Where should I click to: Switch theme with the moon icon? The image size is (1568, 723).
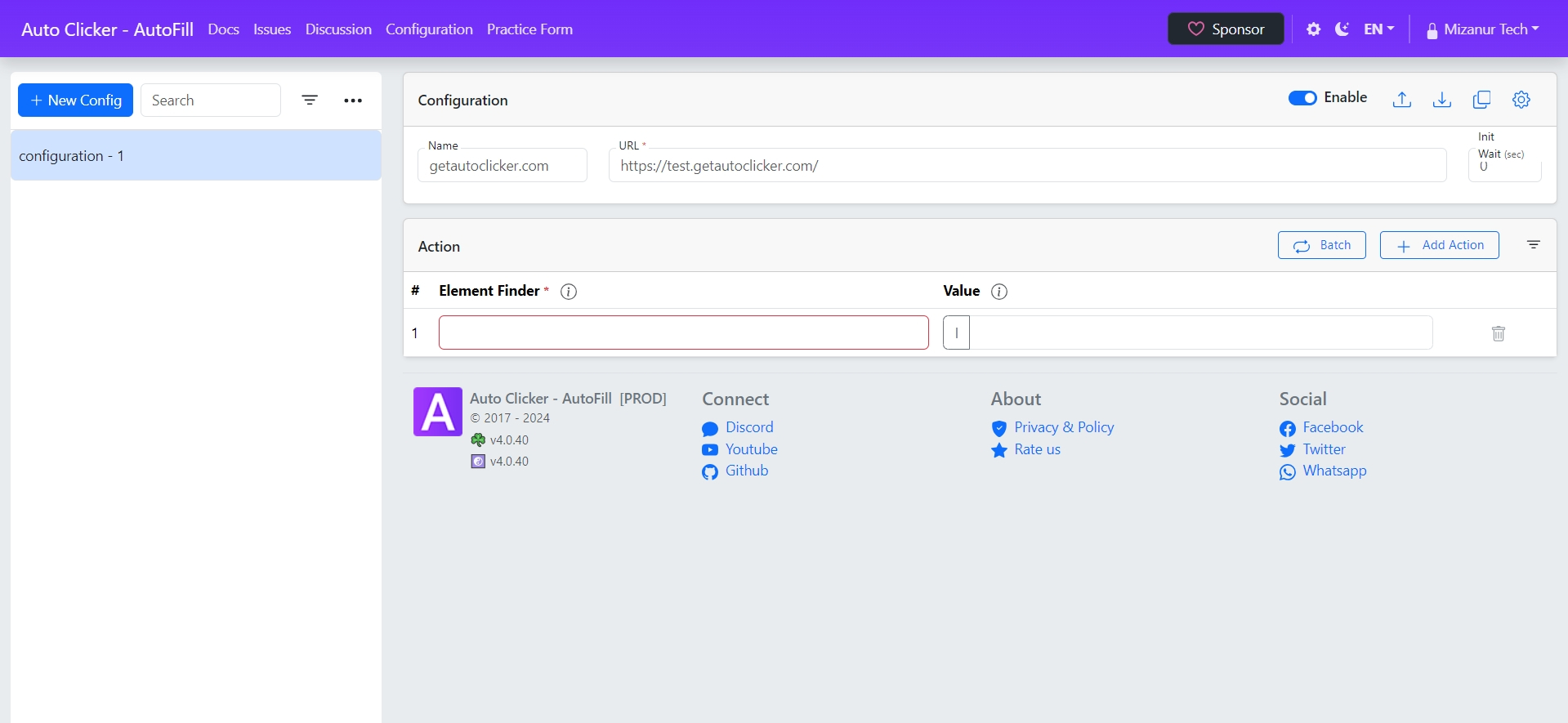pos(1342,29)
